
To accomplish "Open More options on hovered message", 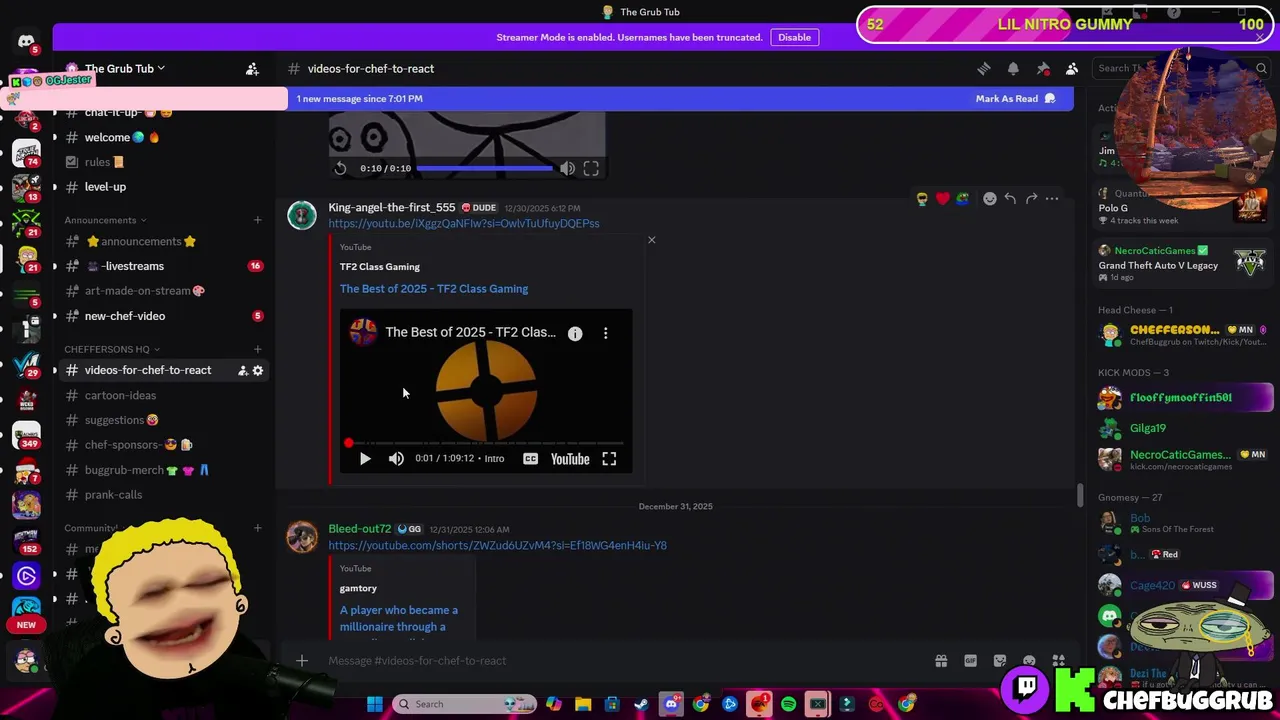I will click(1052, 199).
